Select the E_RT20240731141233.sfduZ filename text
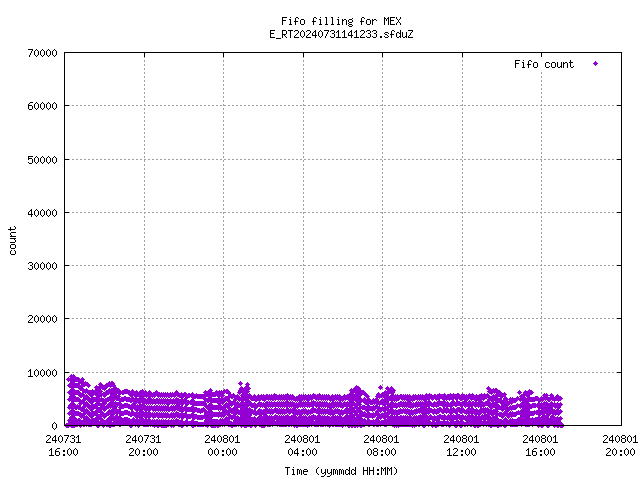 341,34
